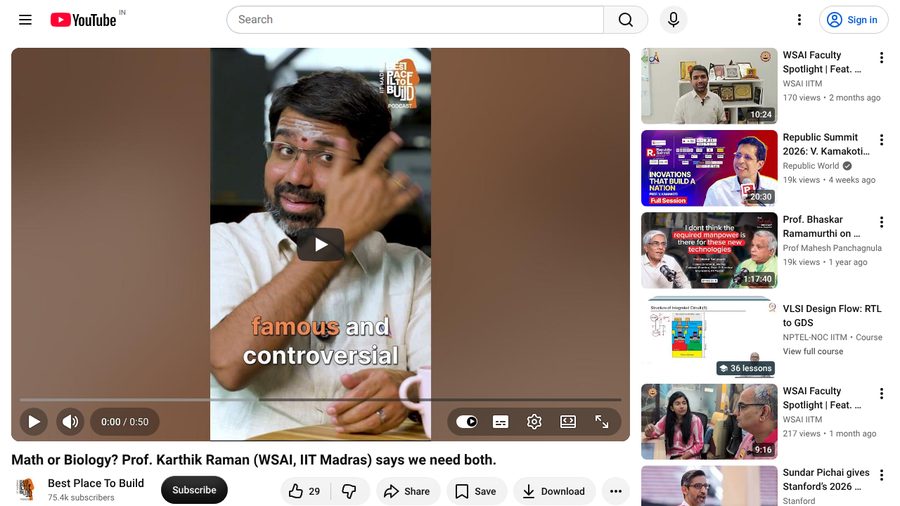900x506 pixels.
Task: Open Prof. Bhaskar Ramamurthi video thumbnail
Action: click(709, 250)
